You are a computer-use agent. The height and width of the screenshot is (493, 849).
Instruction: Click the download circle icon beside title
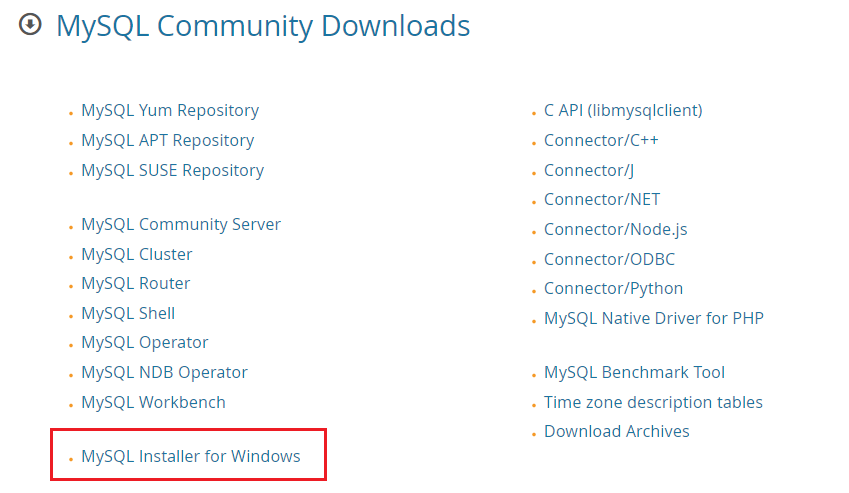(x=30, y=25)
